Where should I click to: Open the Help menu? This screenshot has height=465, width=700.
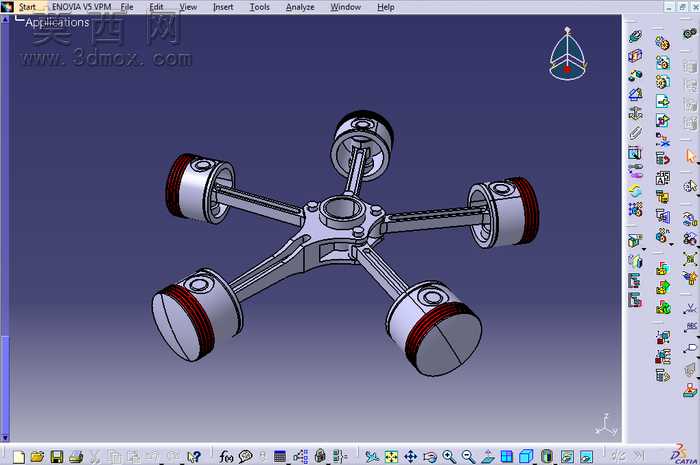click(x=386, y=7)
